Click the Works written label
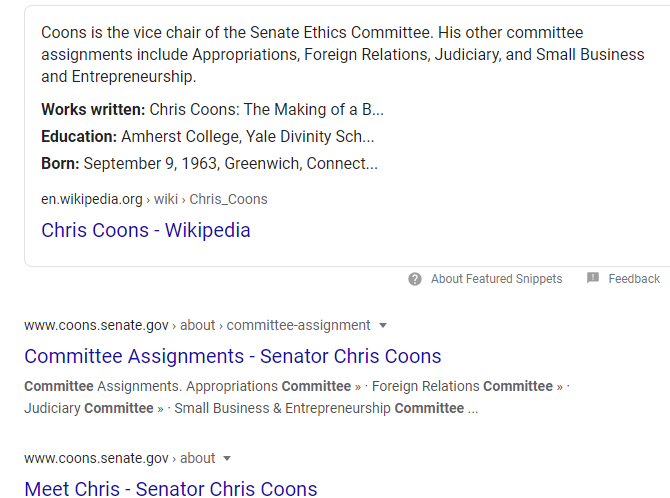Screen dimensions: 670x498 93,110
